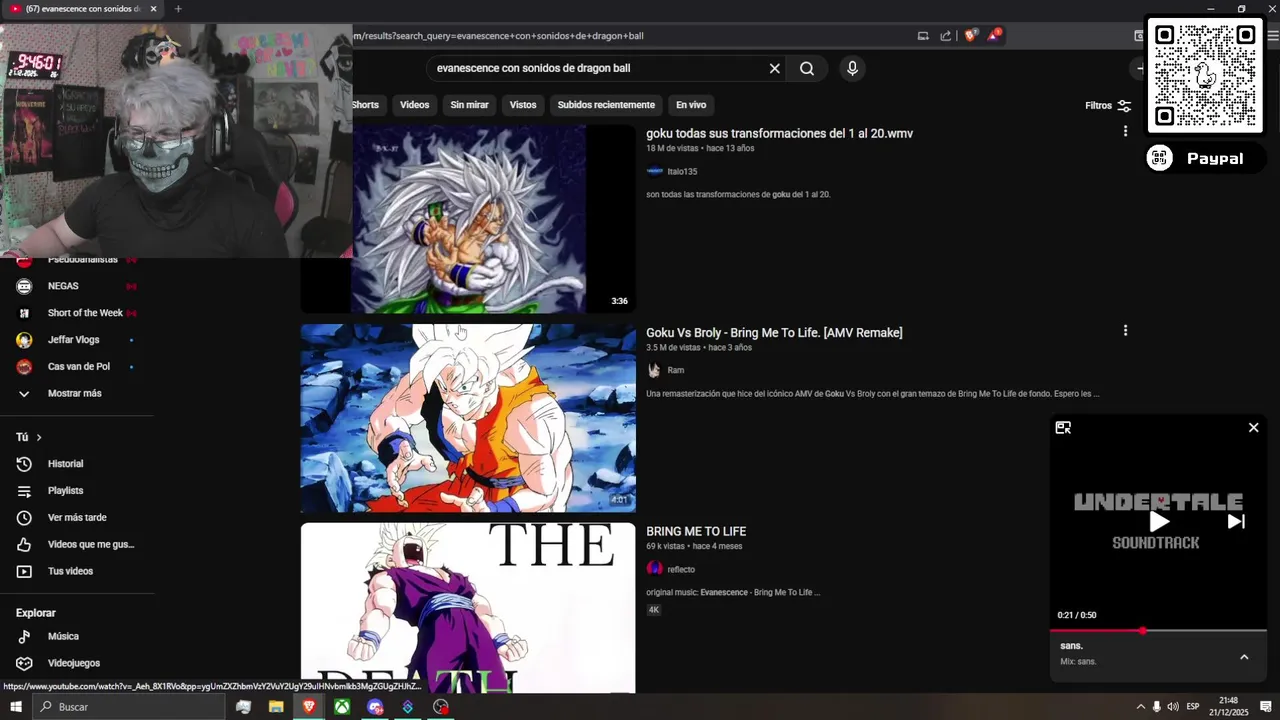Open the Xbox app on taskbar

pyautogui.click(x=342, y=707)
